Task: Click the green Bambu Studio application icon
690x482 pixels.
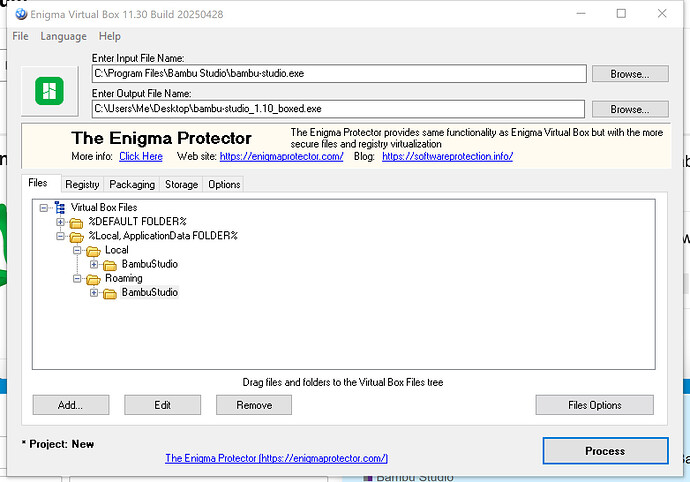Action: coord(49,91)
